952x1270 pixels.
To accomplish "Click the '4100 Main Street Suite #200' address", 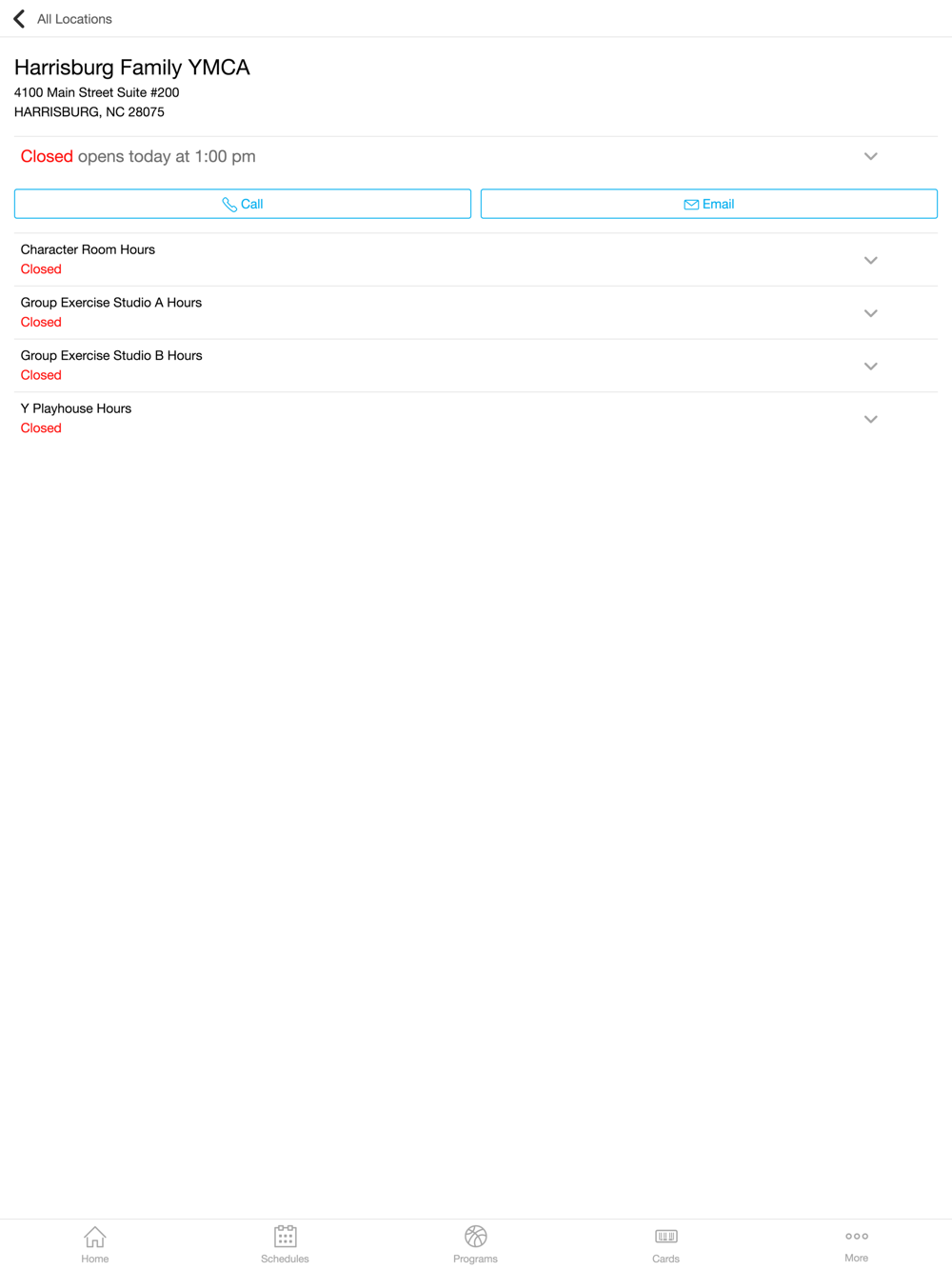I will pos(96,92).
